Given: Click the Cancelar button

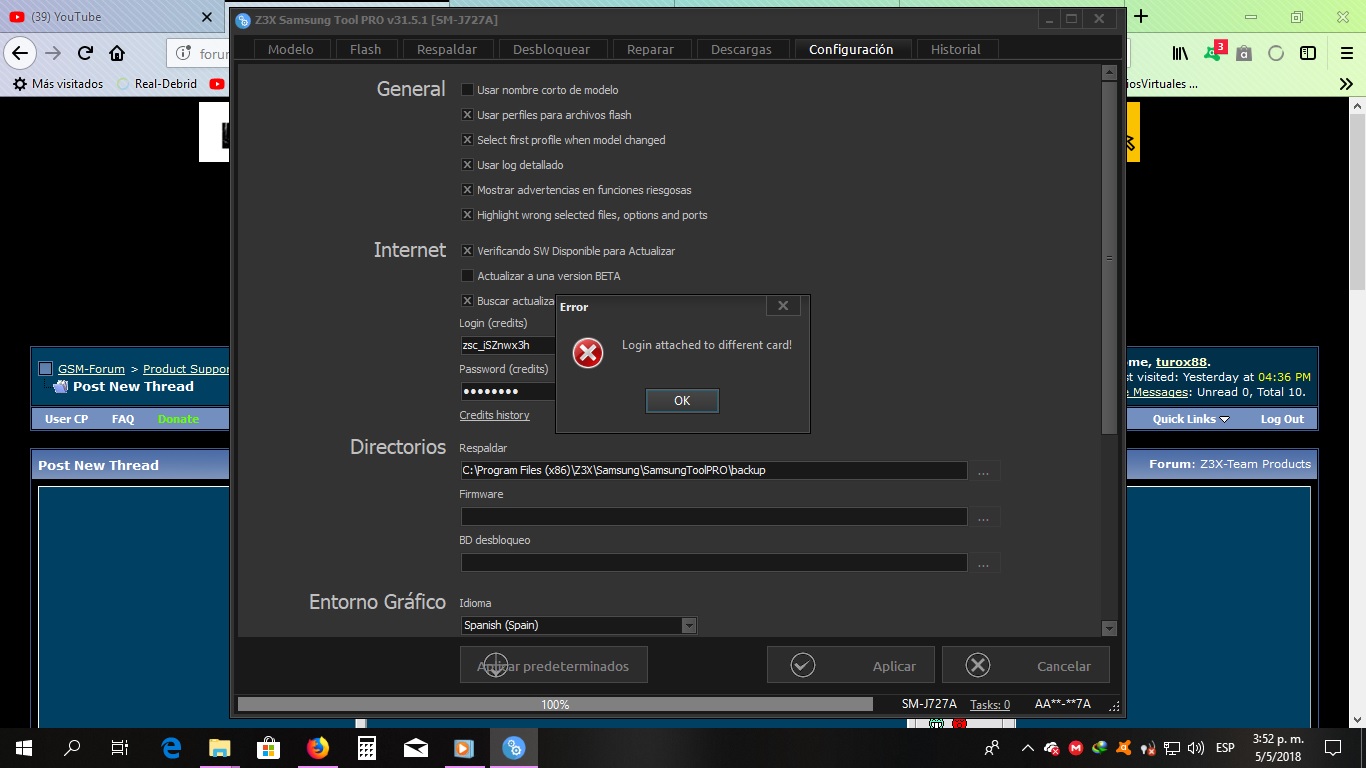Looking at the screenshot, I should click(1025, 665).
